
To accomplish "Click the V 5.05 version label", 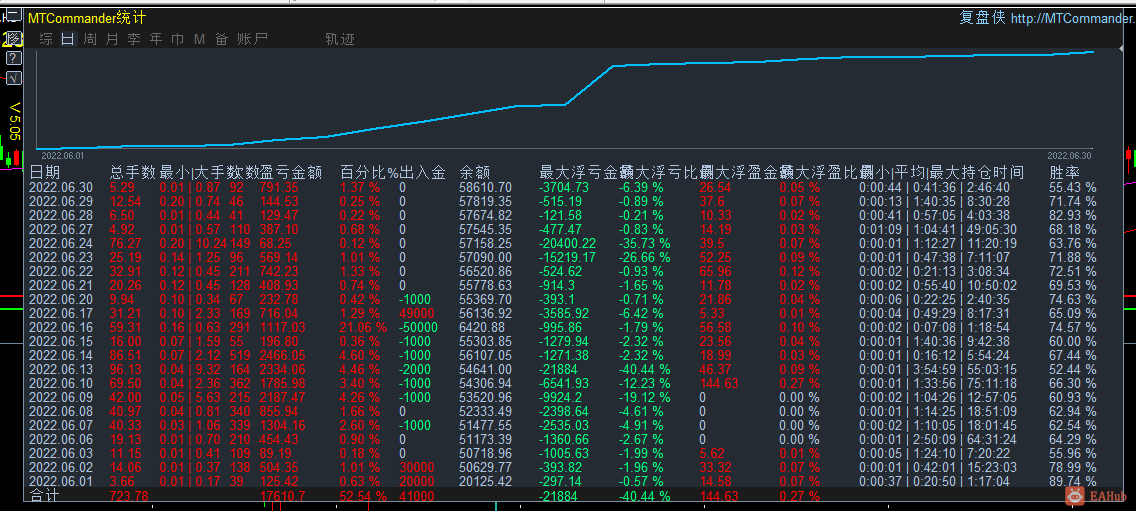I will point(14,121).
